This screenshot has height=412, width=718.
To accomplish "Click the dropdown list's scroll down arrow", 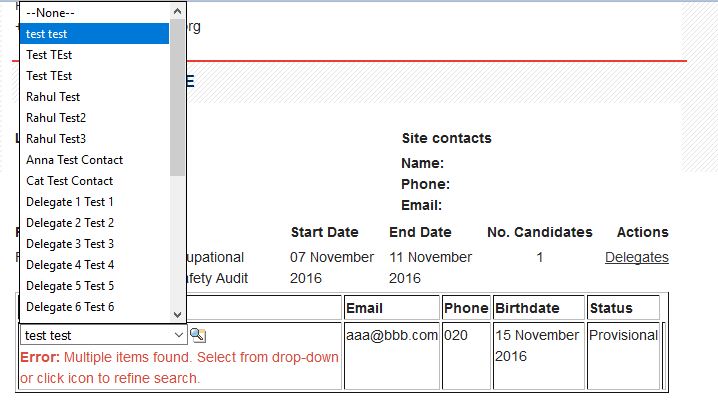I will click(x=178, y=314).
